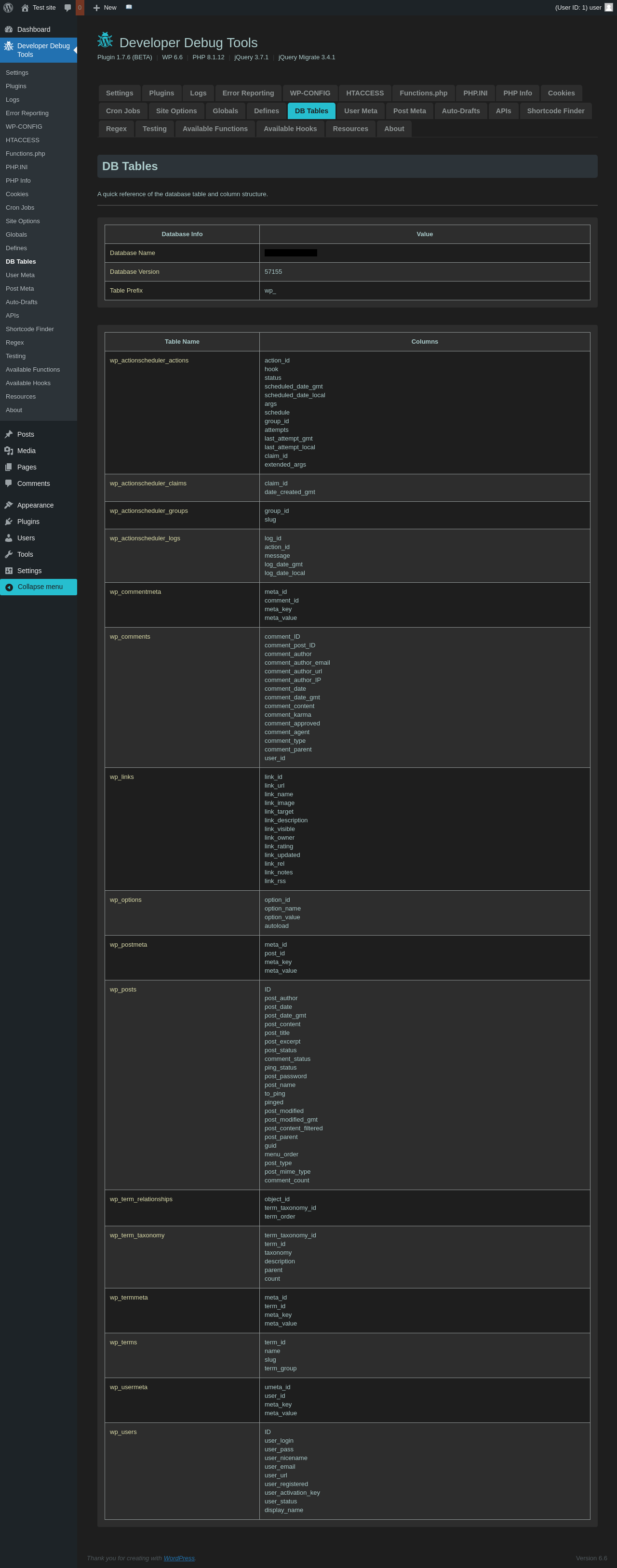Click the Tools wrench icon
Image resolution: width=617 pixels, height=1568 pixels.
point(9,554)
